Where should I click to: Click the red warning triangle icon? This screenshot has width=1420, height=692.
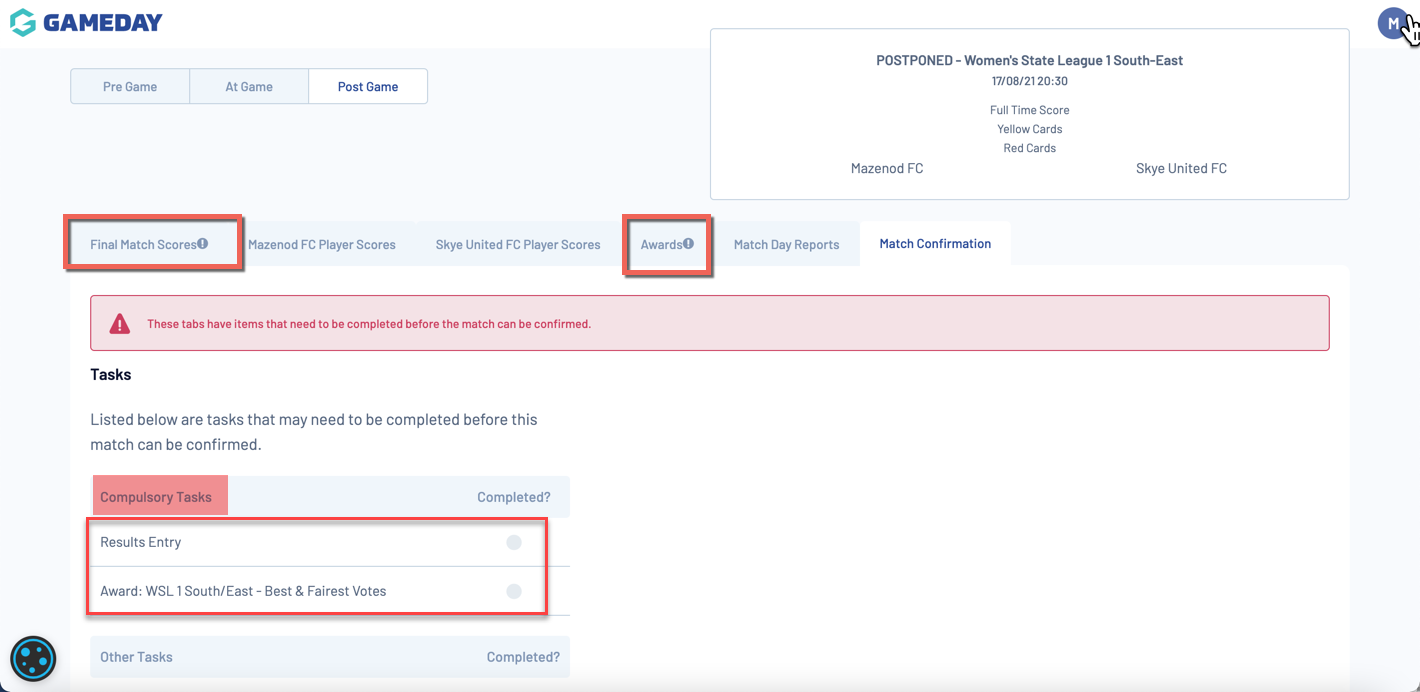(120, 324)
